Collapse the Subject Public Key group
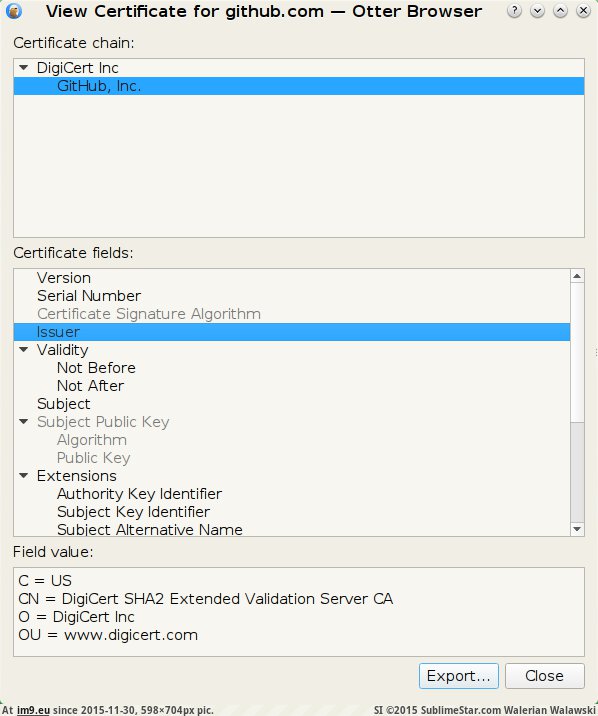 point(24,421)
